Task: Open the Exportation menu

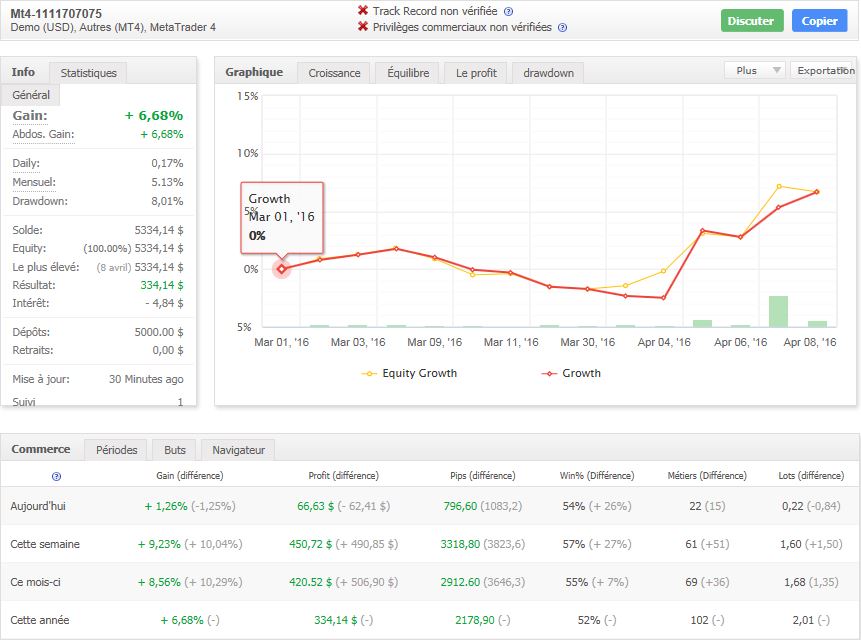Action: (825, 71)
